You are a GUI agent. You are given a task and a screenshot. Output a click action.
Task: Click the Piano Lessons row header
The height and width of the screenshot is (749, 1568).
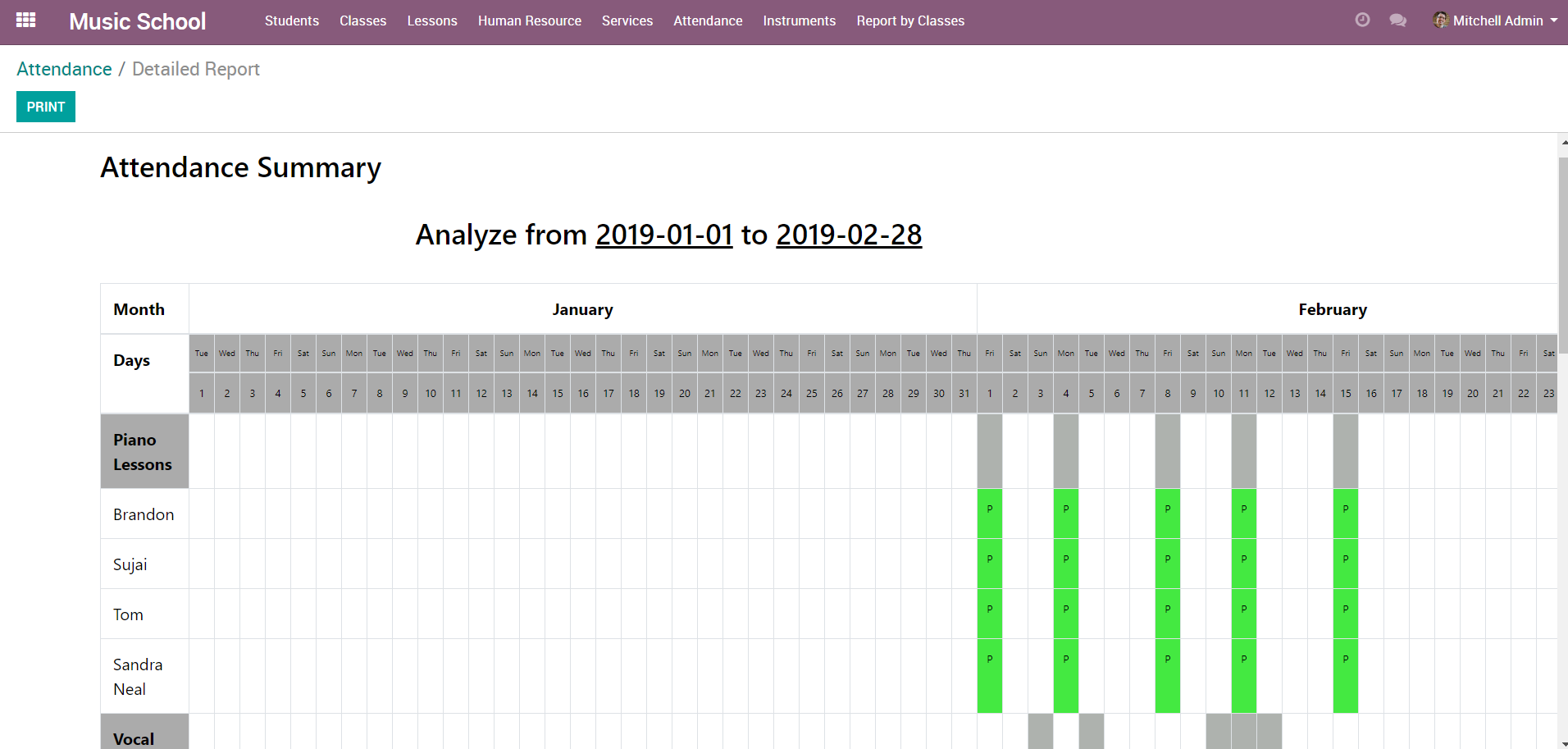(144, 451)
